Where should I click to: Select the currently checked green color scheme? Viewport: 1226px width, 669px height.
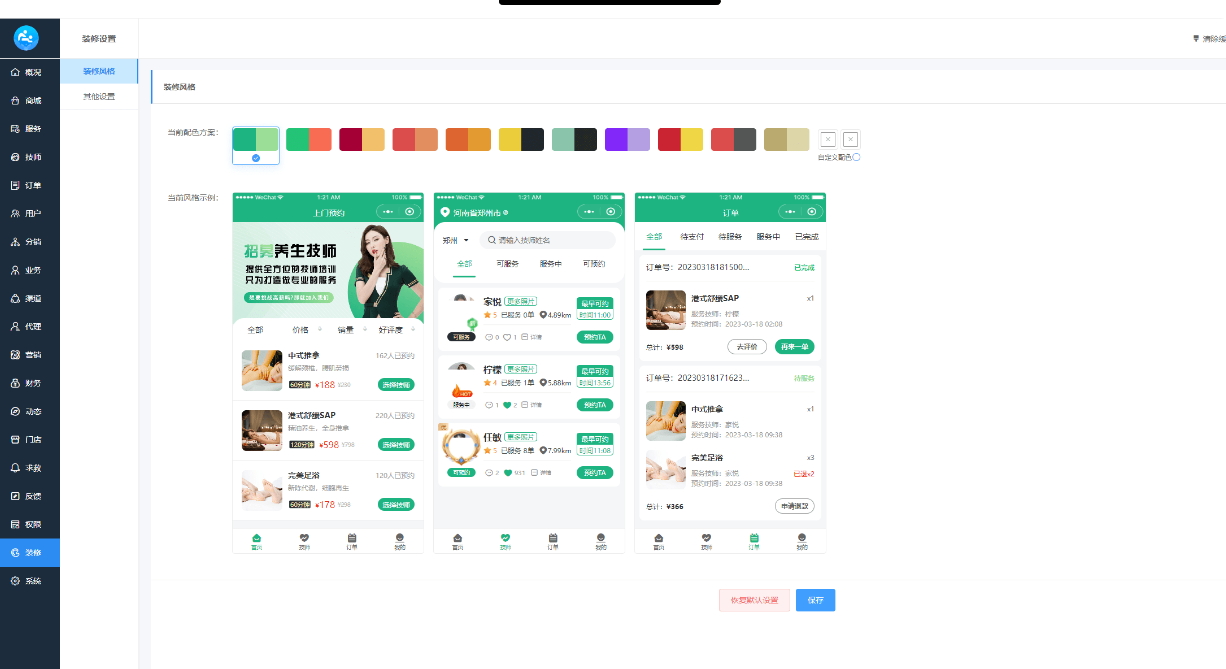pos(255,139)
